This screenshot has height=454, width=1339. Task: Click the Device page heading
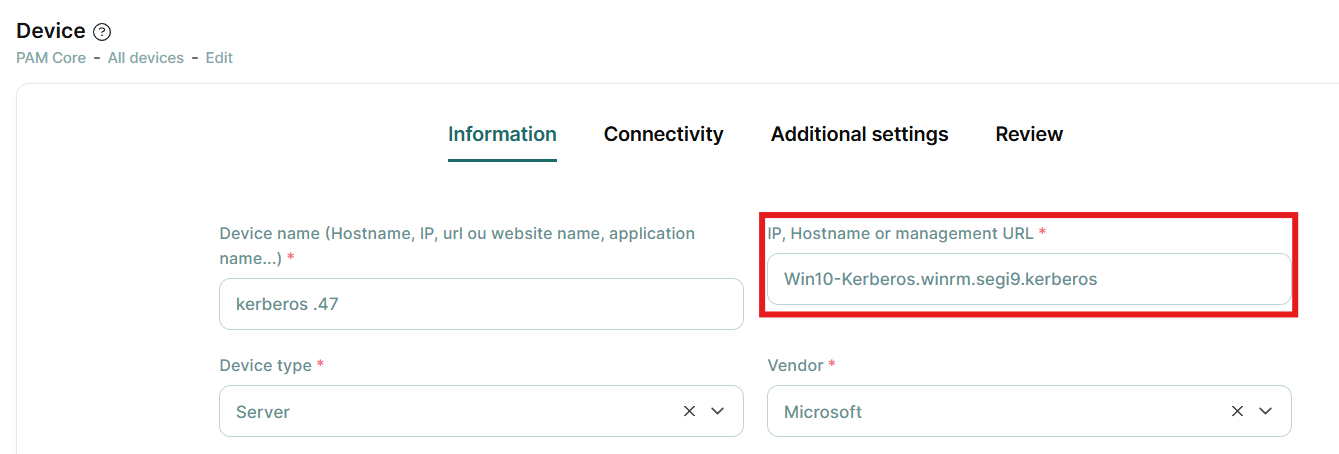pyautogui.click(x=51, y=31)
